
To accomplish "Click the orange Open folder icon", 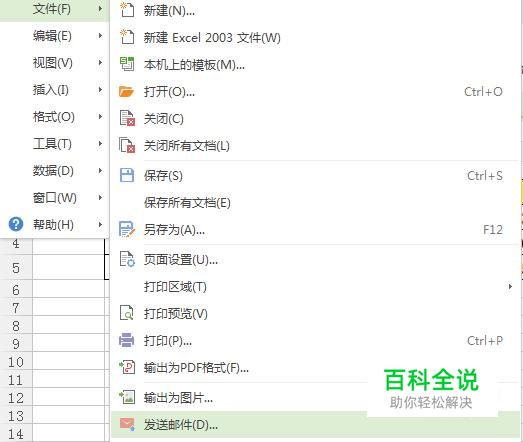I will tap(127, 91).
